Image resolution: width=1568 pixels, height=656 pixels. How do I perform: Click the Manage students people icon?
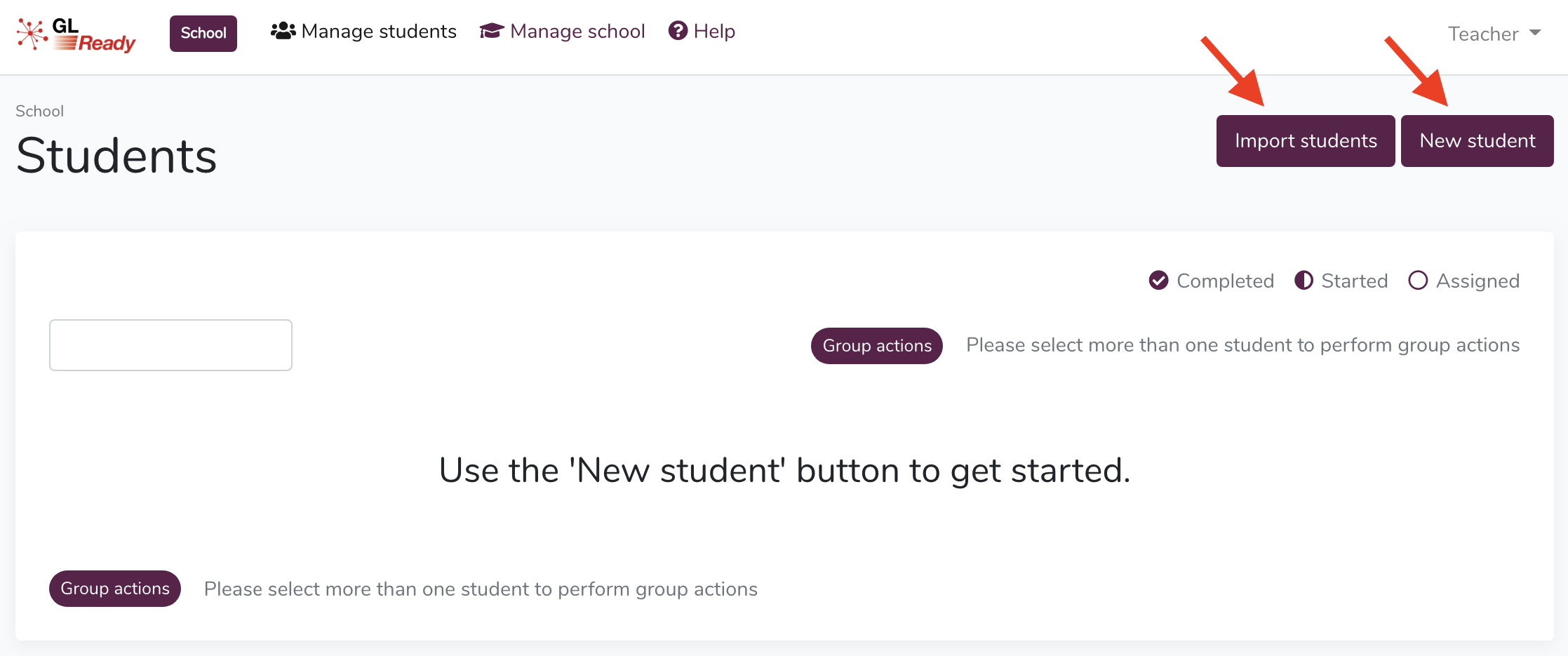283,32
